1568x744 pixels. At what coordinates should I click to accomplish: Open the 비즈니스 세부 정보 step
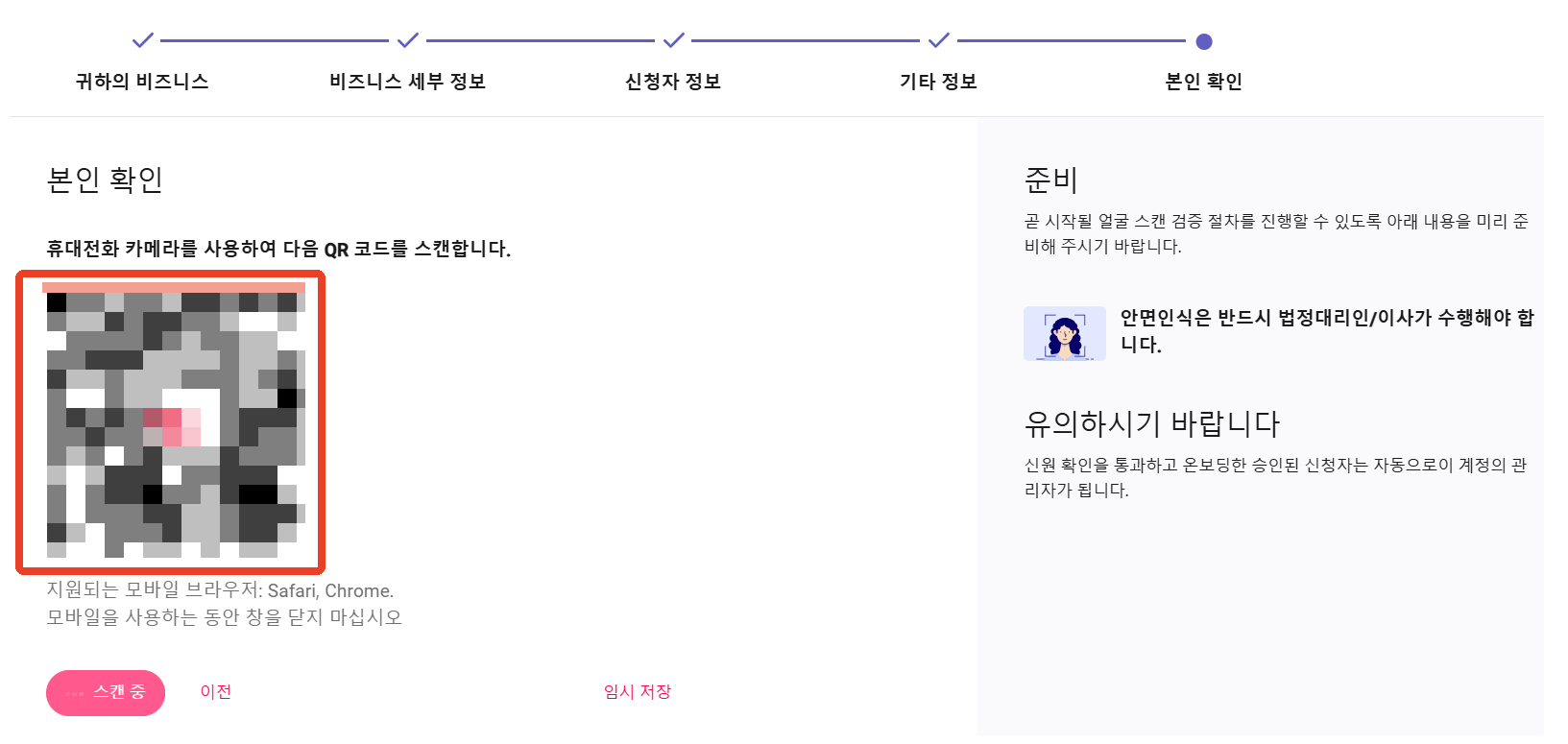[x=408, y=82]
